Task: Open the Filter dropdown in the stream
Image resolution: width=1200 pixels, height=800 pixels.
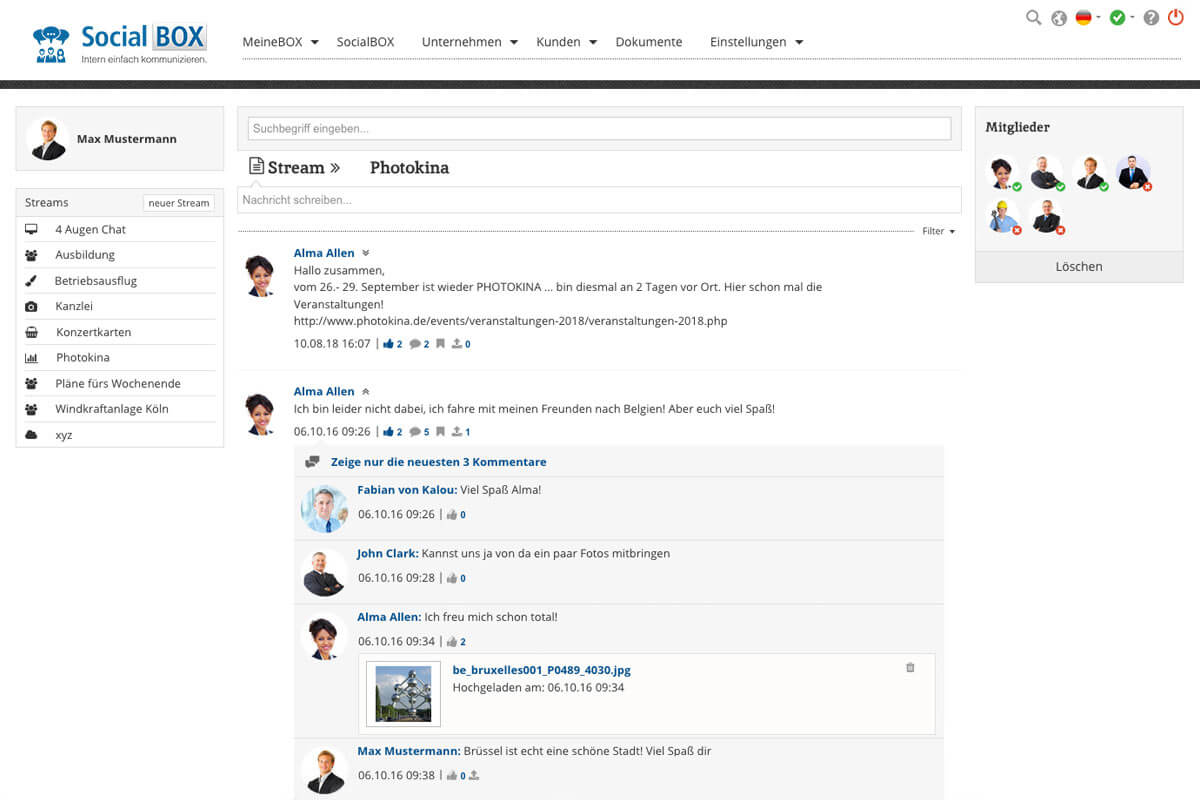Action: (x=938, y=231)
